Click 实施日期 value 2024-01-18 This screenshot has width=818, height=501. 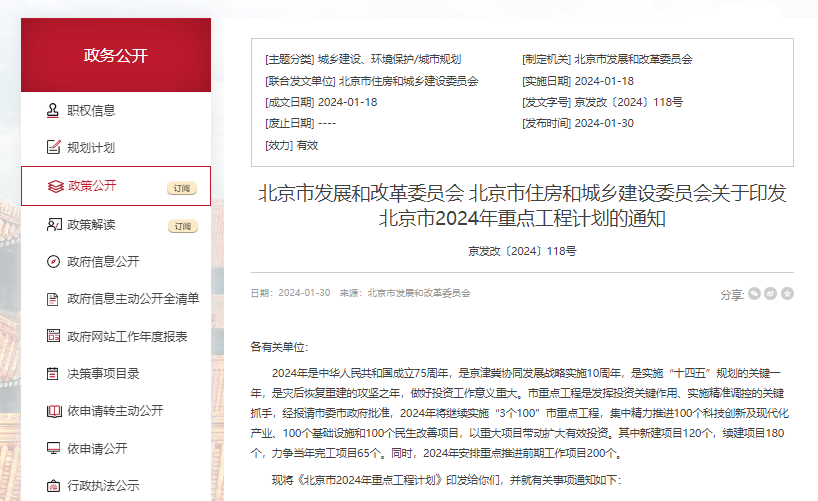[604, 81]
